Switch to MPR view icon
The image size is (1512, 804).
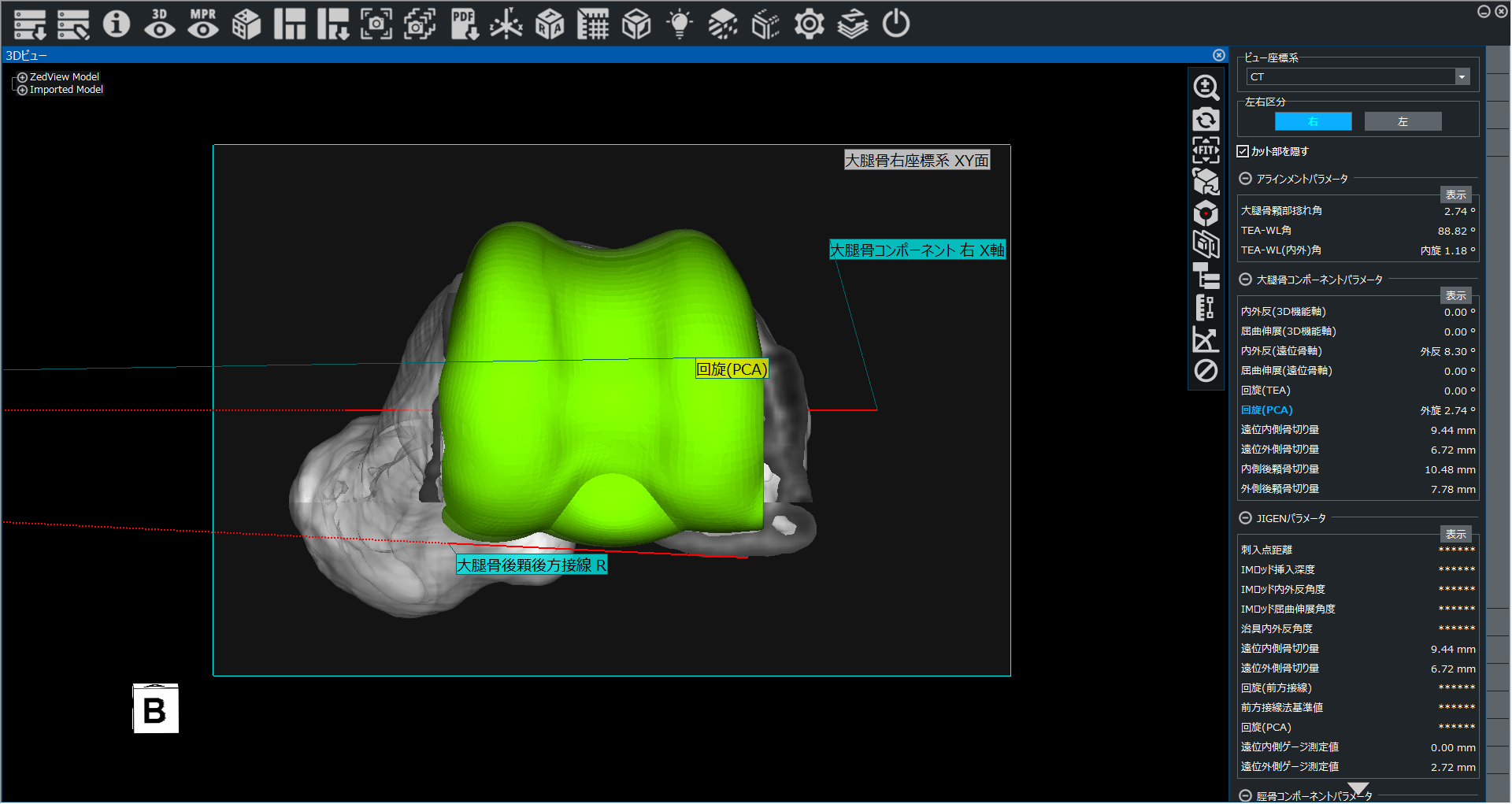(x=203, y=24)
